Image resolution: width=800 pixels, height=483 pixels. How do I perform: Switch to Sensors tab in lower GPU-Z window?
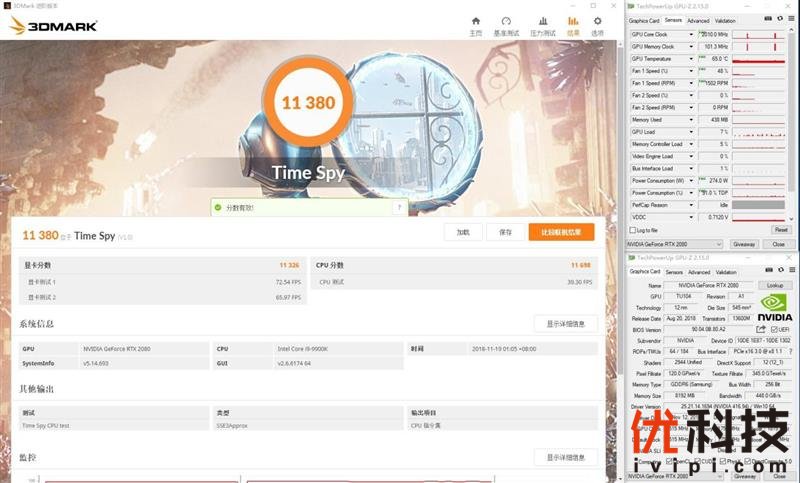tap(673, 272)
